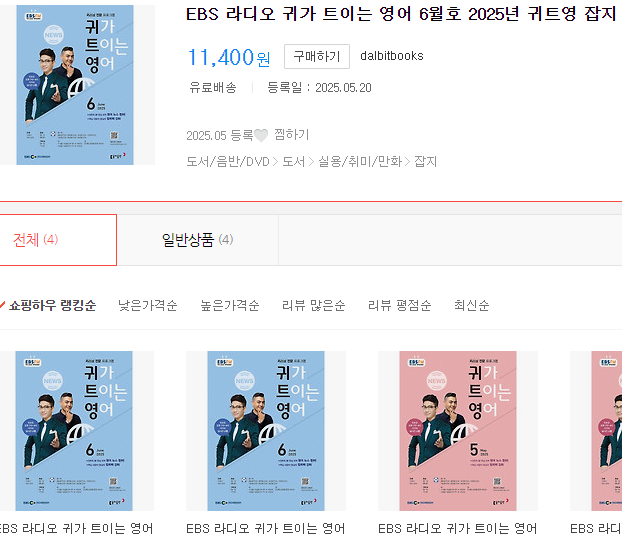The width and height of the screenshot is (622, 536).
Task: Sort results by 최신순
Action: click(471, 305)
